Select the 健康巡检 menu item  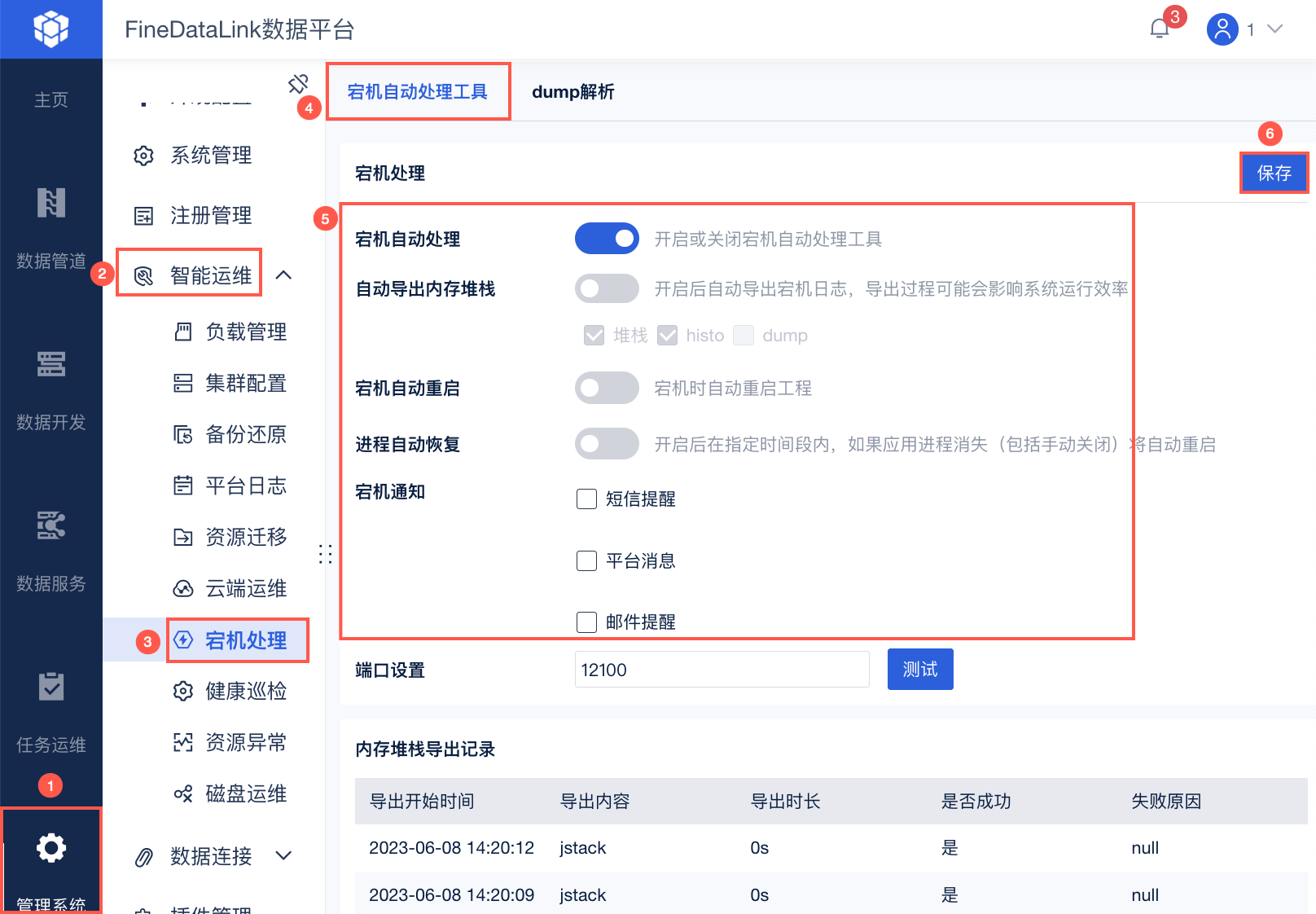tap(246, 691)
